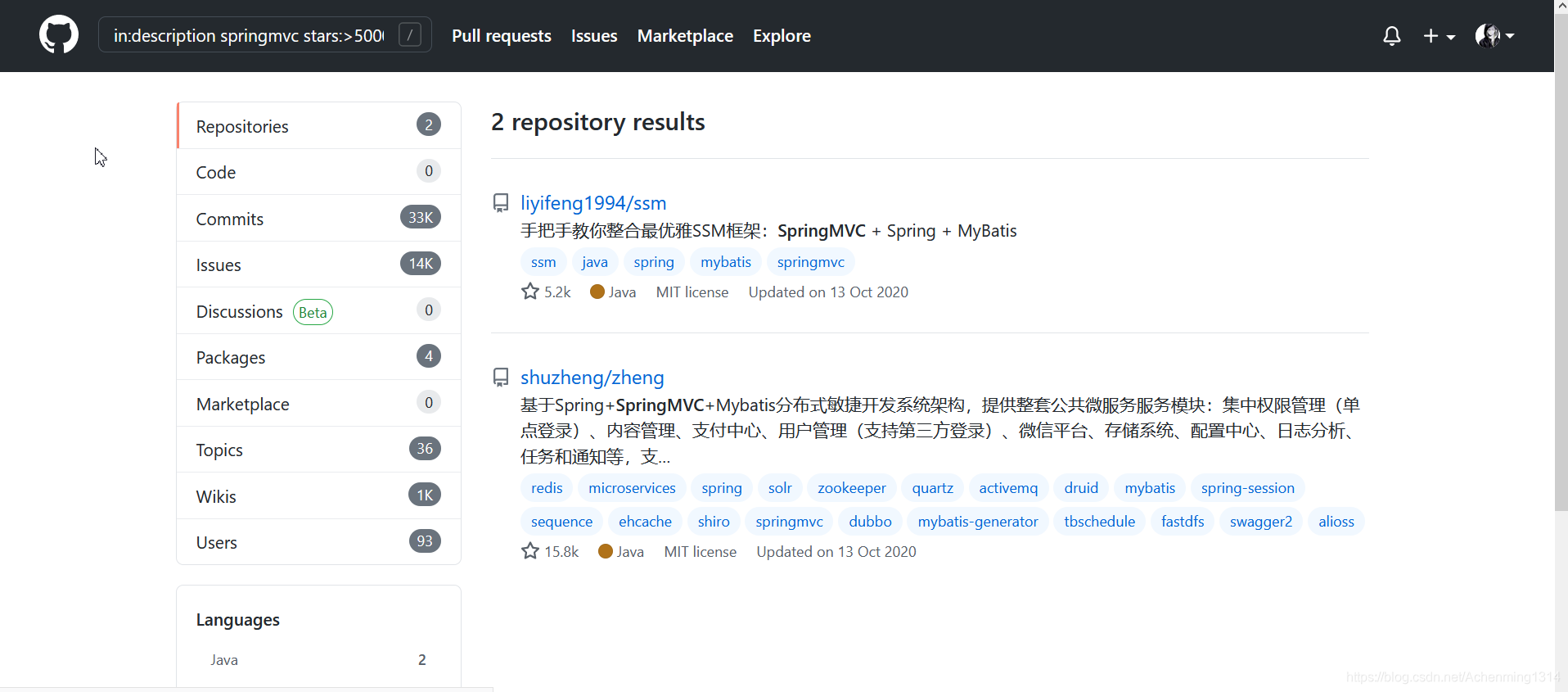Open ehcache topic tag
1568x692 pixels.
[x=645, y=522]
